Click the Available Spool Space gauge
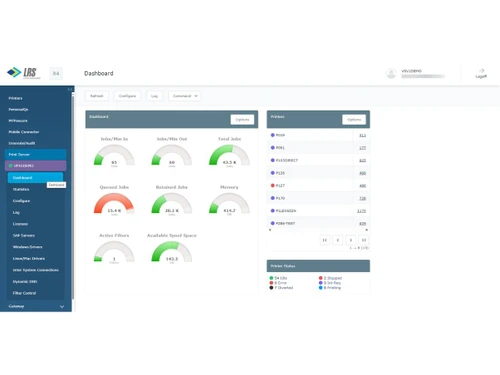 pos(172,252)
